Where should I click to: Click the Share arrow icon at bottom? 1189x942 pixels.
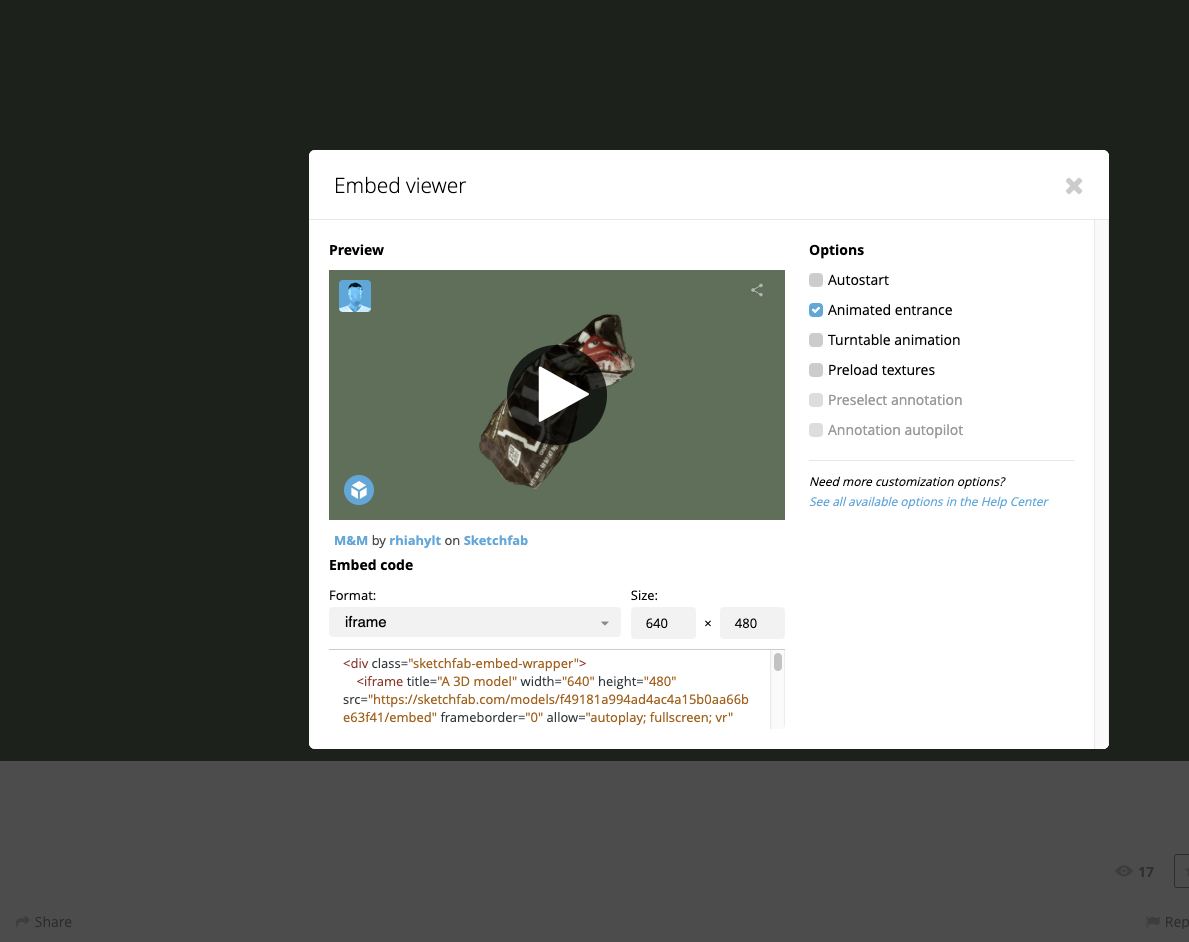coord(22,922)
